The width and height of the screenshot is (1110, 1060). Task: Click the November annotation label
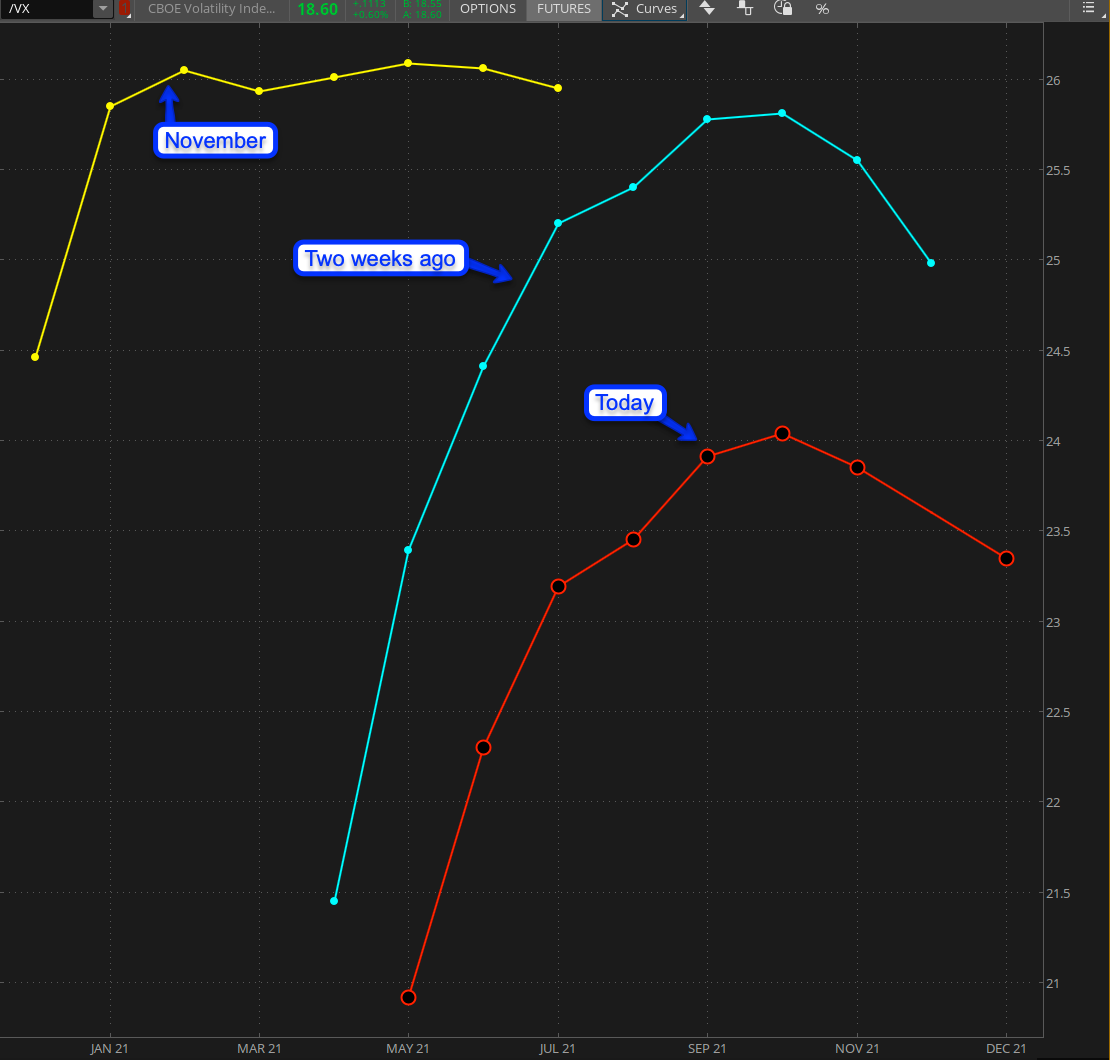(215, 141)
